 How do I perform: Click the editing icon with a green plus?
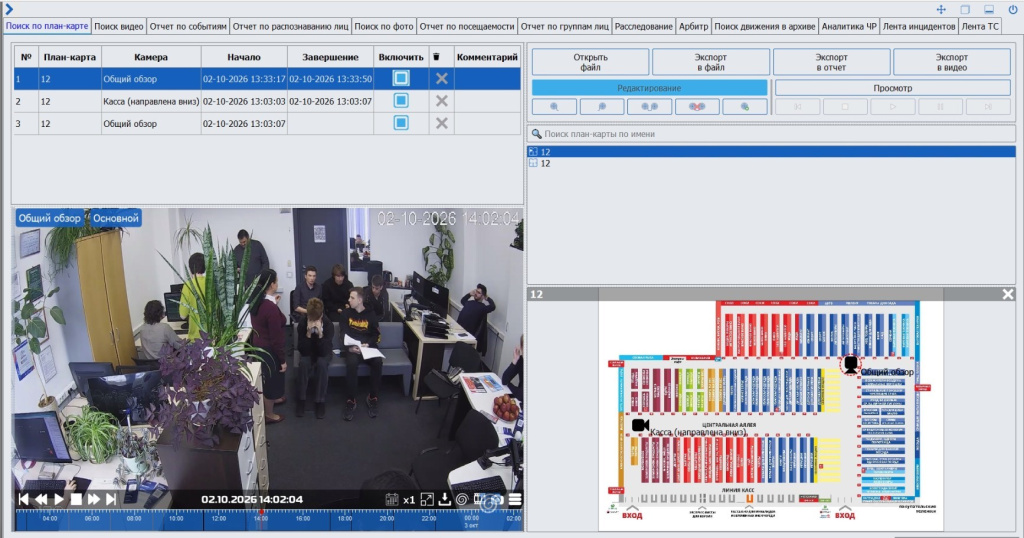click(744, 106)
